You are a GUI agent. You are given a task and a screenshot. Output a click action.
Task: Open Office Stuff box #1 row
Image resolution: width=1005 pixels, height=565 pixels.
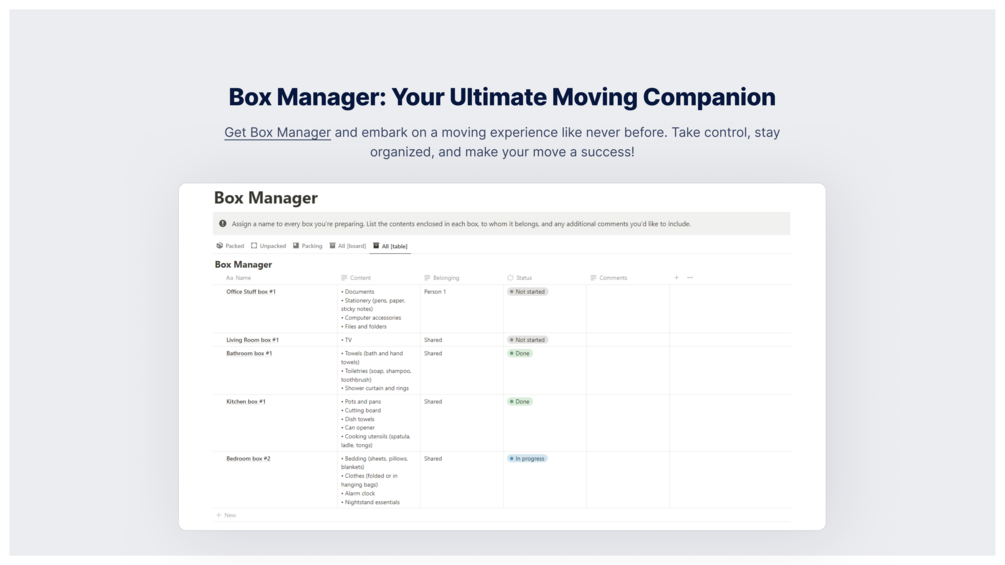(x=251, y=291)
